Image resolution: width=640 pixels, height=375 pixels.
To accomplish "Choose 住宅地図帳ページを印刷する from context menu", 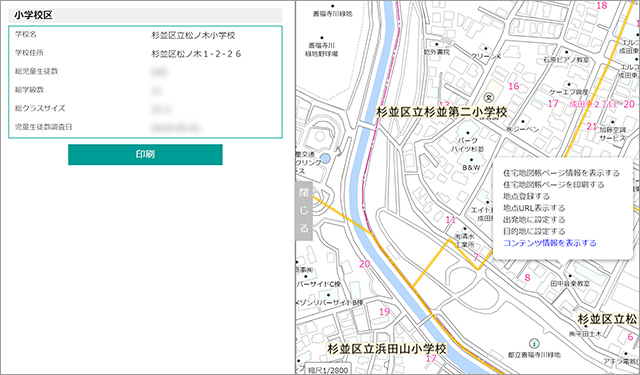I will click(553, 185).
